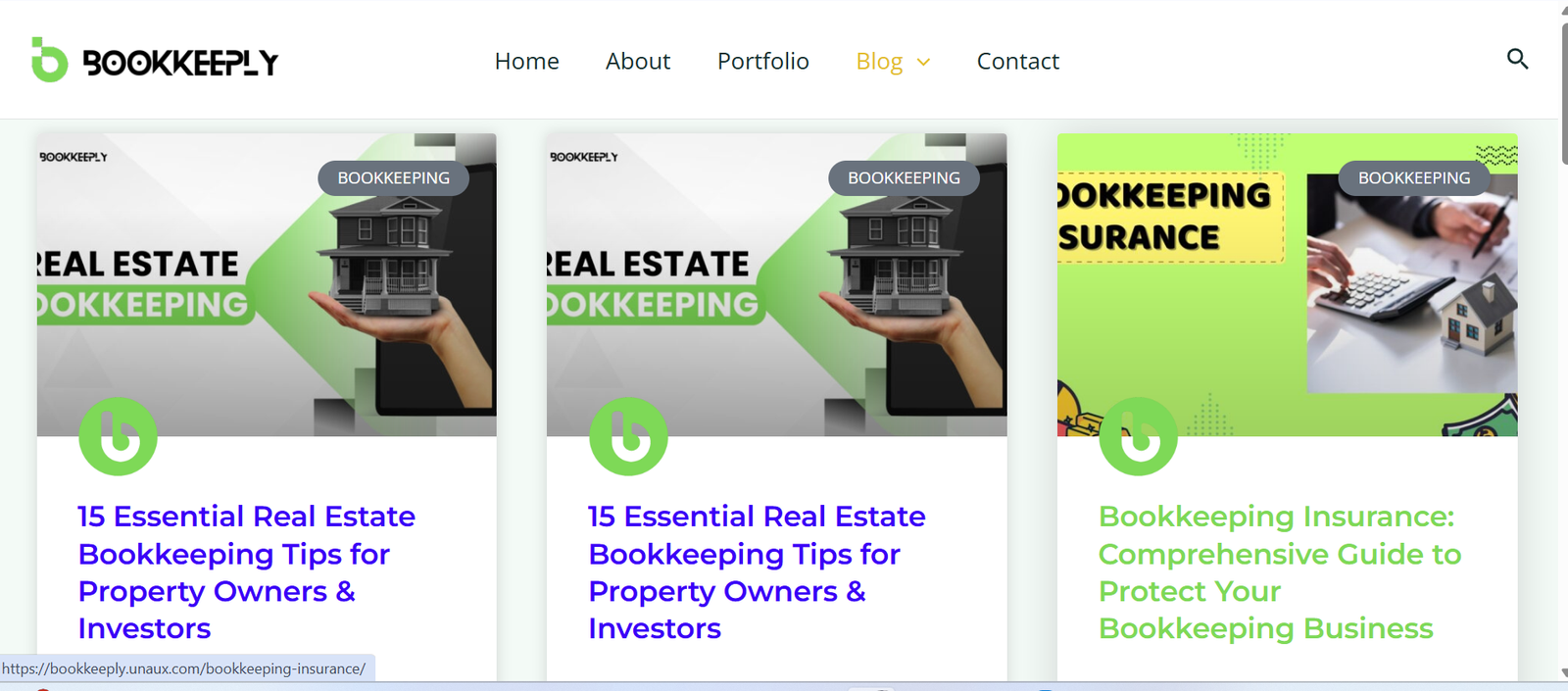This screenshot has width=1568, height=691.
Task: Click author avatar on first article card
Action: [x=118, y=436]
